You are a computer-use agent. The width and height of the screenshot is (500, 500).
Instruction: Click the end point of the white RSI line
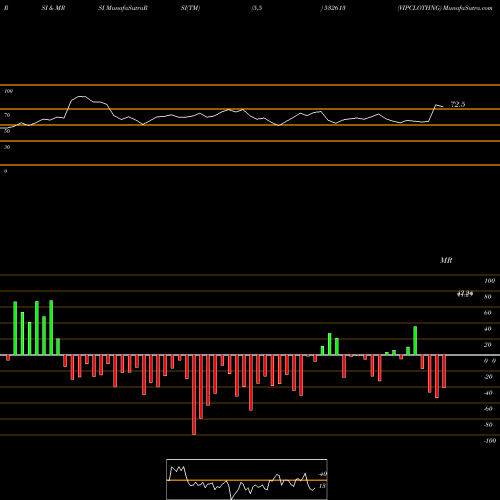pos(443,107)
